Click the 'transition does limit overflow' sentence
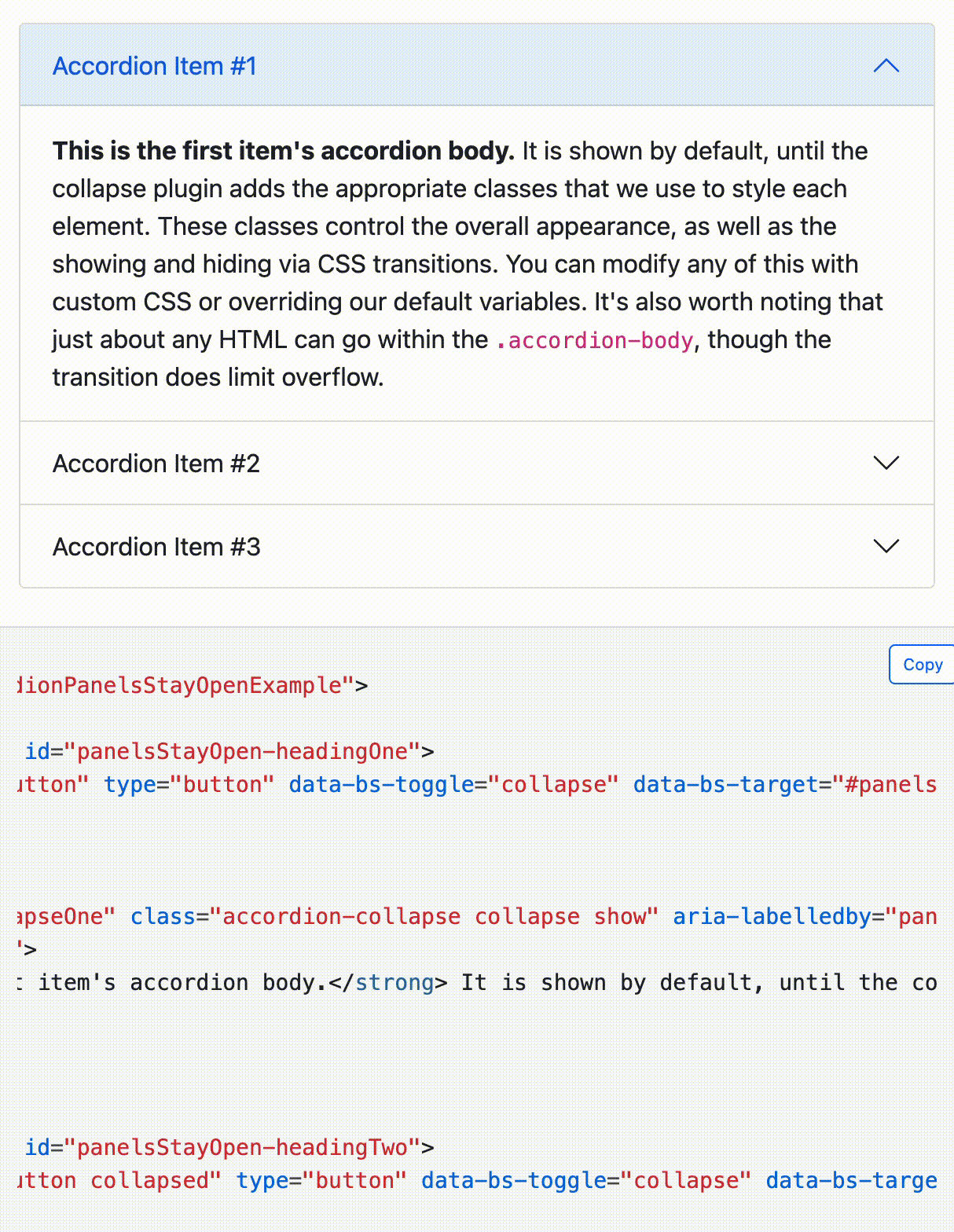 point(218,377)
